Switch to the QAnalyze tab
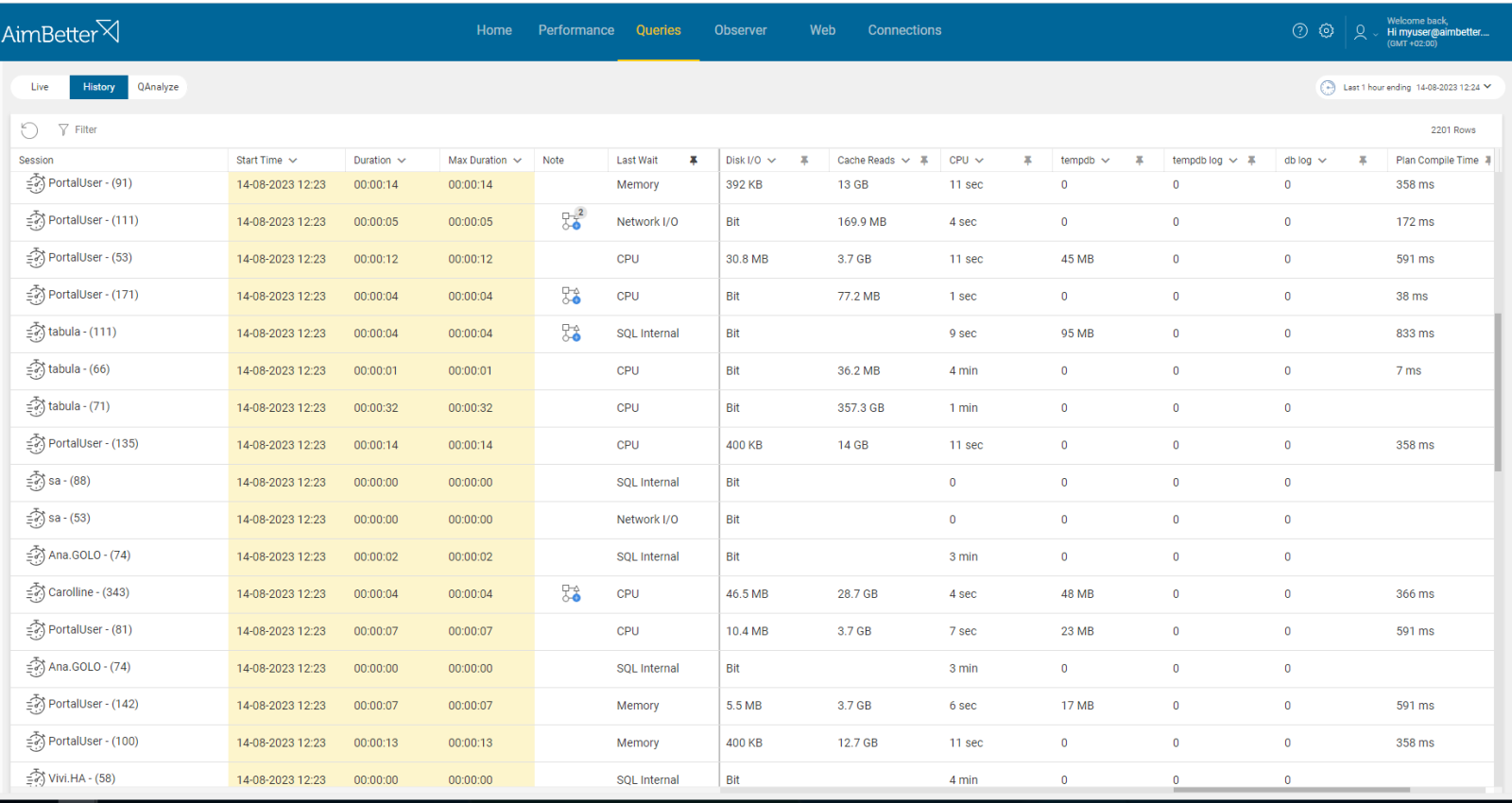 (x=158, y=87)
